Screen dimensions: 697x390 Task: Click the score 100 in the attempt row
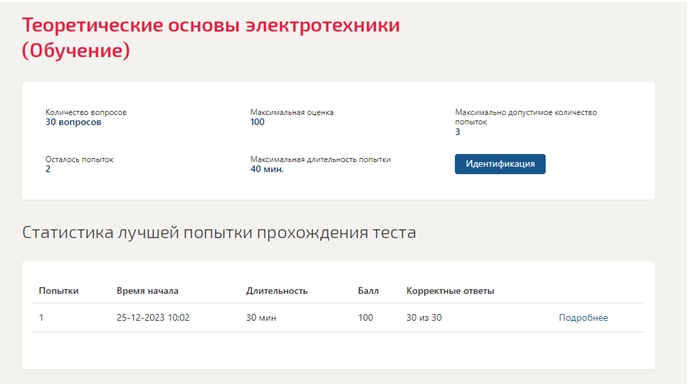coord(365,318)
